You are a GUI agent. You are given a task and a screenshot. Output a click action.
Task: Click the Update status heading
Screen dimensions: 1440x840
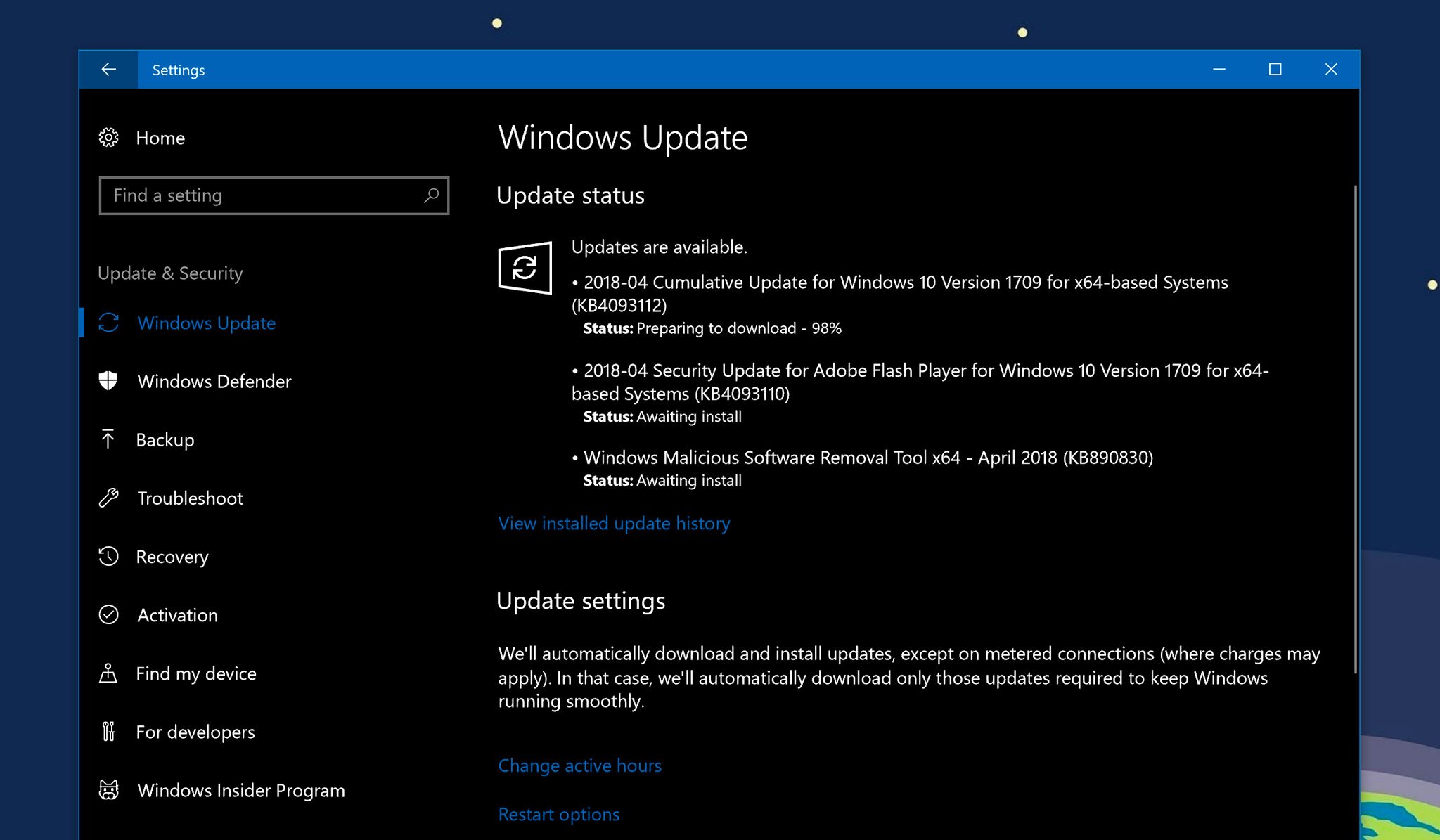[x=570, y=195]
